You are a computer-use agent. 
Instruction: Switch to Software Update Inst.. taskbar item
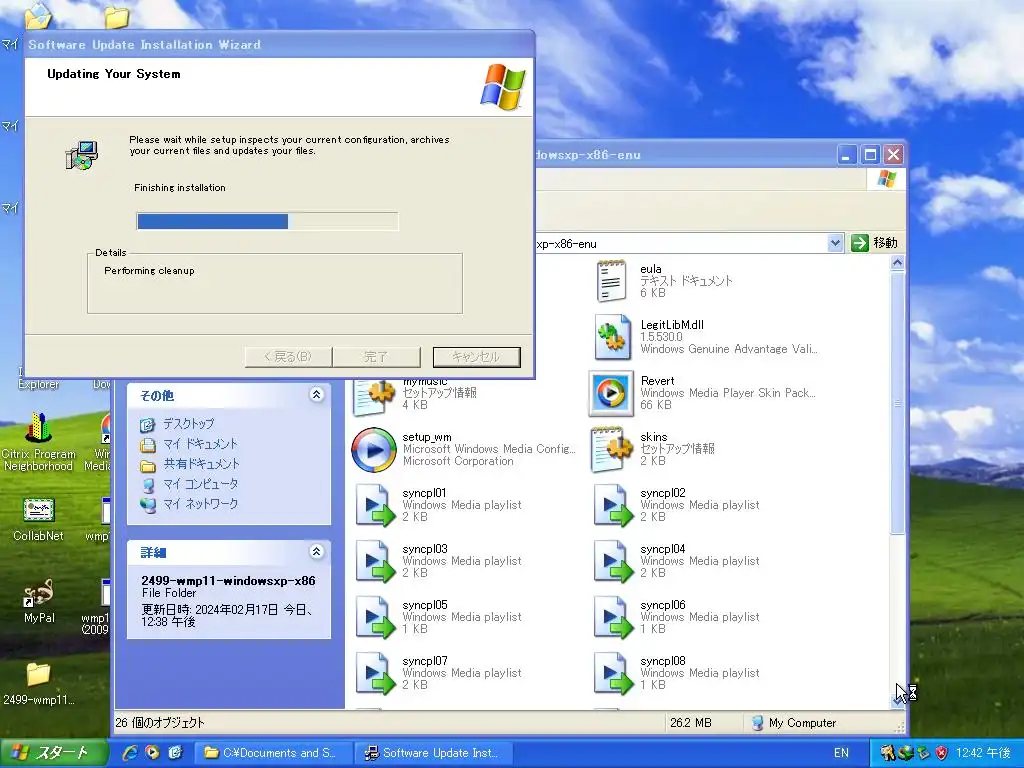pos(434,753)
